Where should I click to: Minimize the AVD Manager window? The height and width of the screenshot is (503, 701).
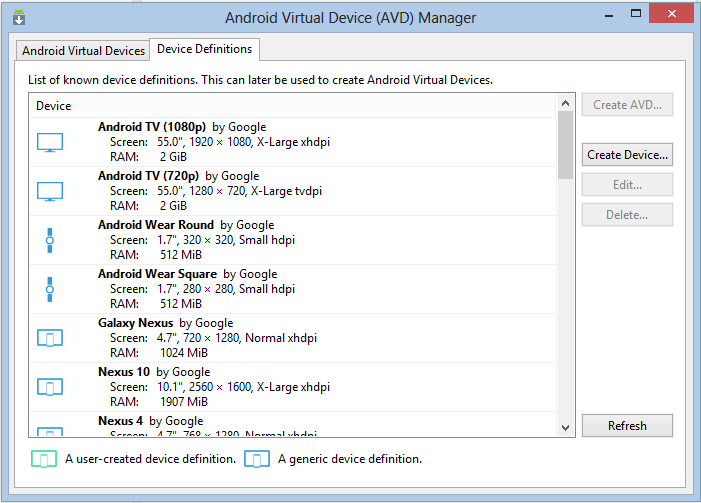(x=609, y=15)
